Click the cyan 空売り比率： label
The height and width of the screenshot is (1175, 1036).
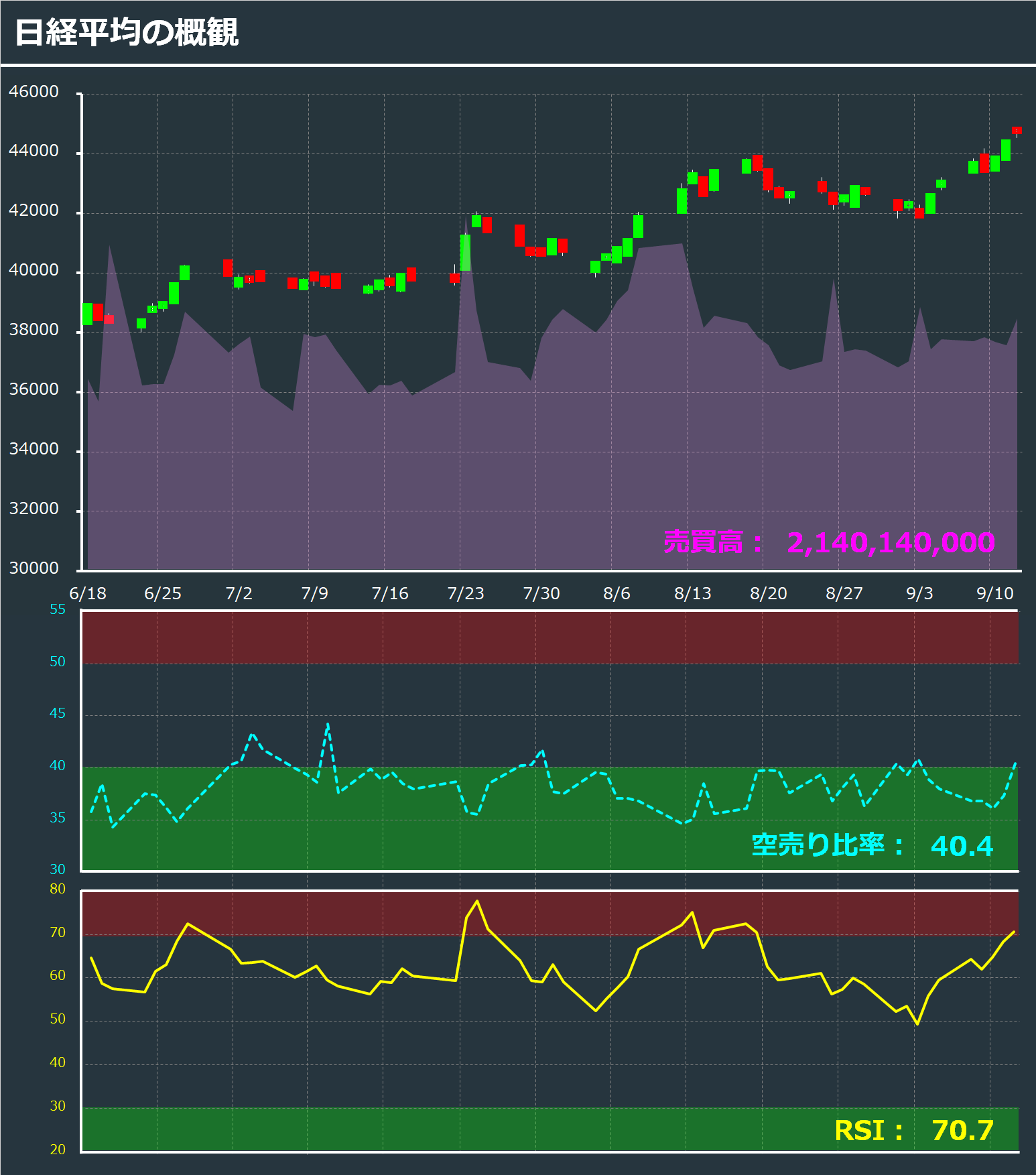(828, 845)
